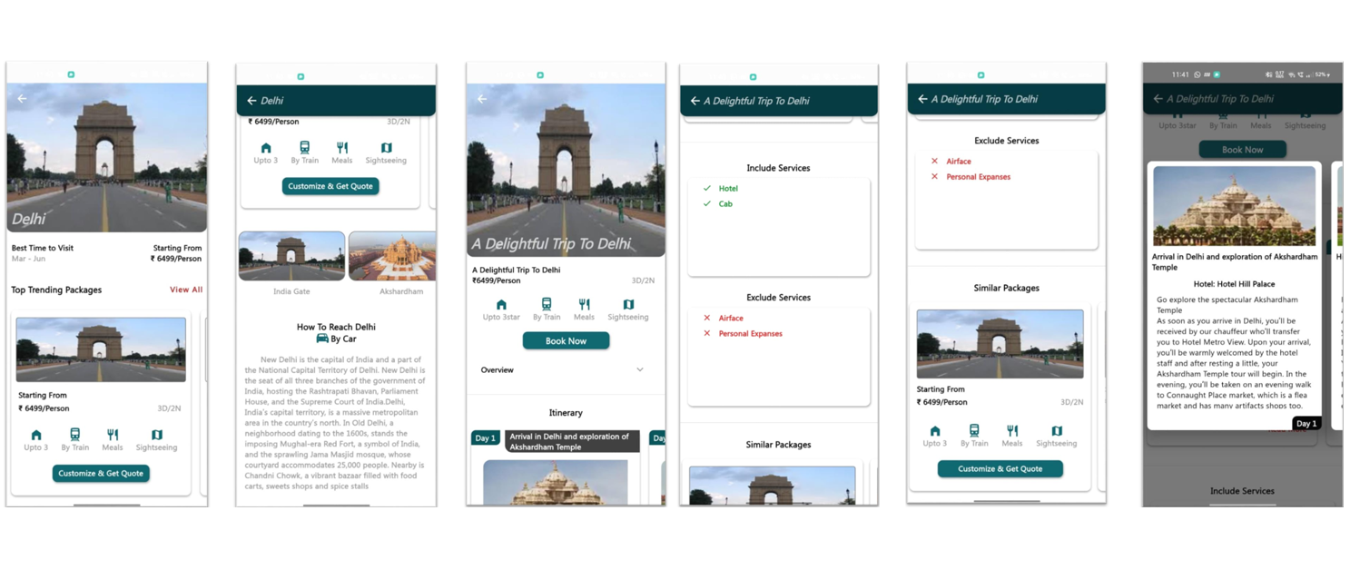Tap Meals icon in Top Trending Packages card
The width and height of the screenshot is (1350, 572).
(x=112, y=435)
